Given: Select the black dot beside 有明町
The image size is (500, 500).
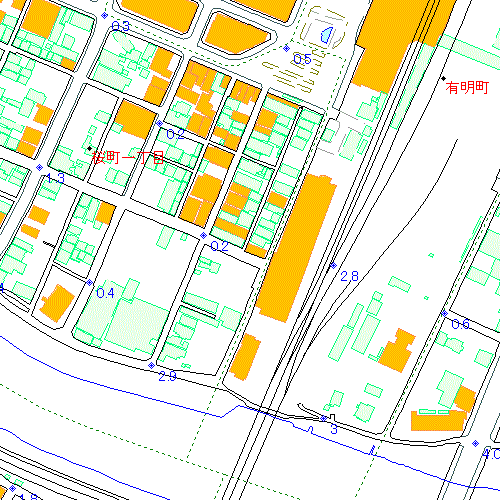Looking at the screenshot, I should 443,79.
